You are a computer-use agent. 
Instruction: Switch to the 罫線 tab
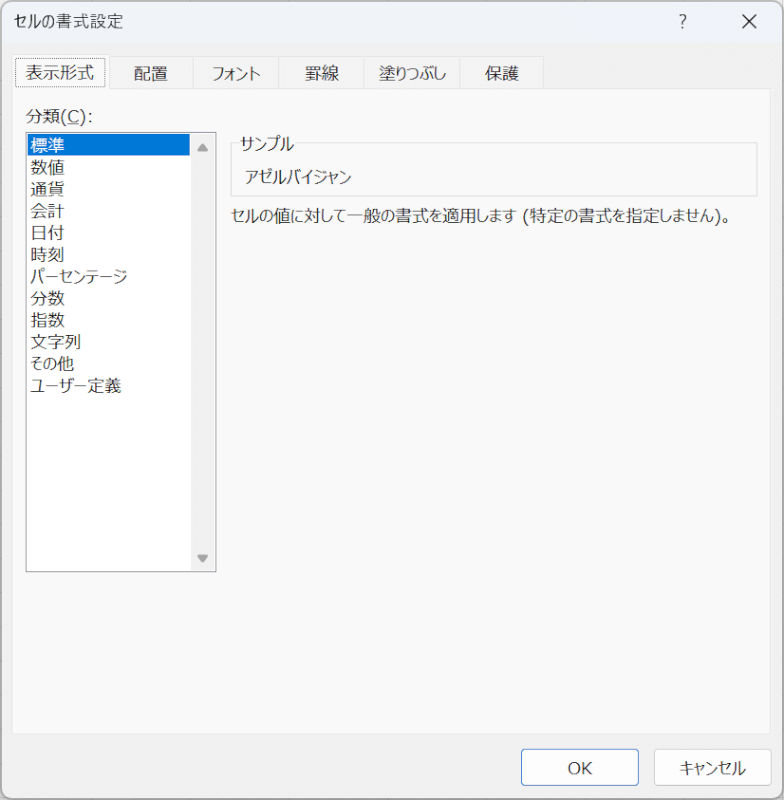point(321,73)
